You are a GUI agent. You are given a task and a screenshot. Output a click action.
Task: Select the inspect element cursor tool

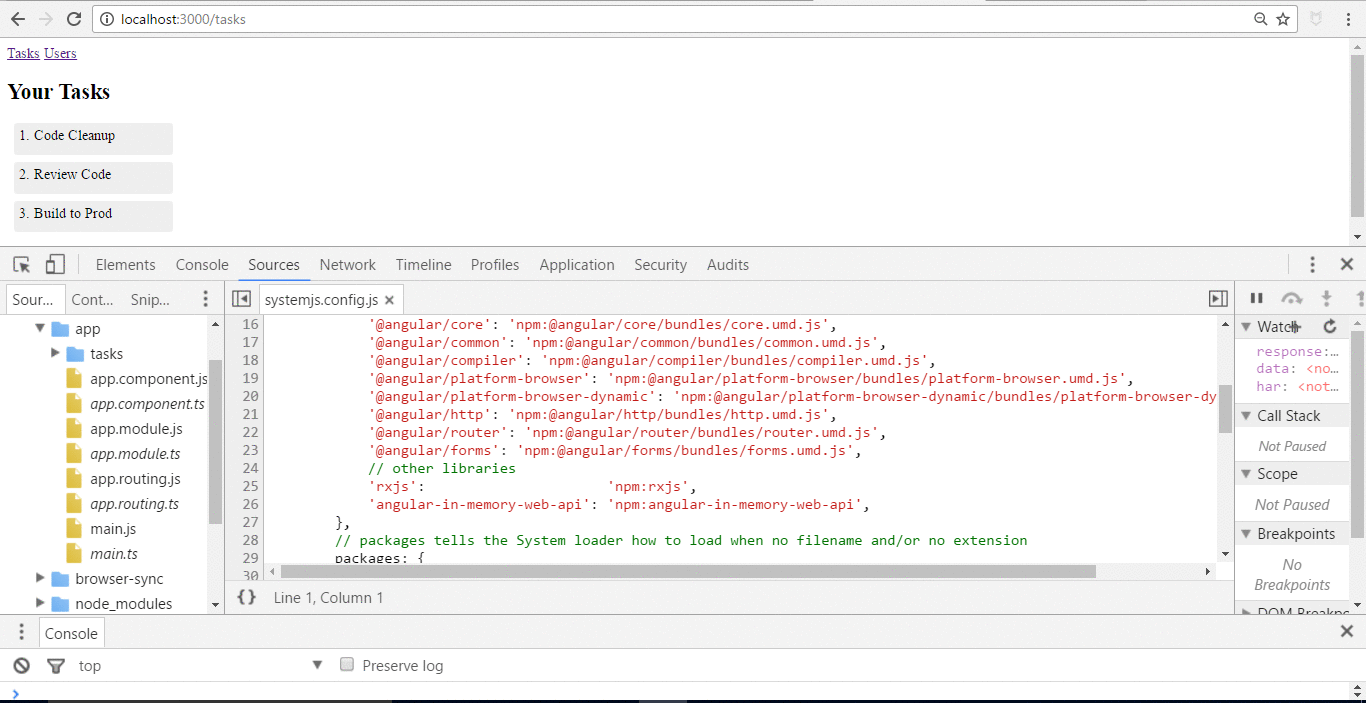coord(21,264)
